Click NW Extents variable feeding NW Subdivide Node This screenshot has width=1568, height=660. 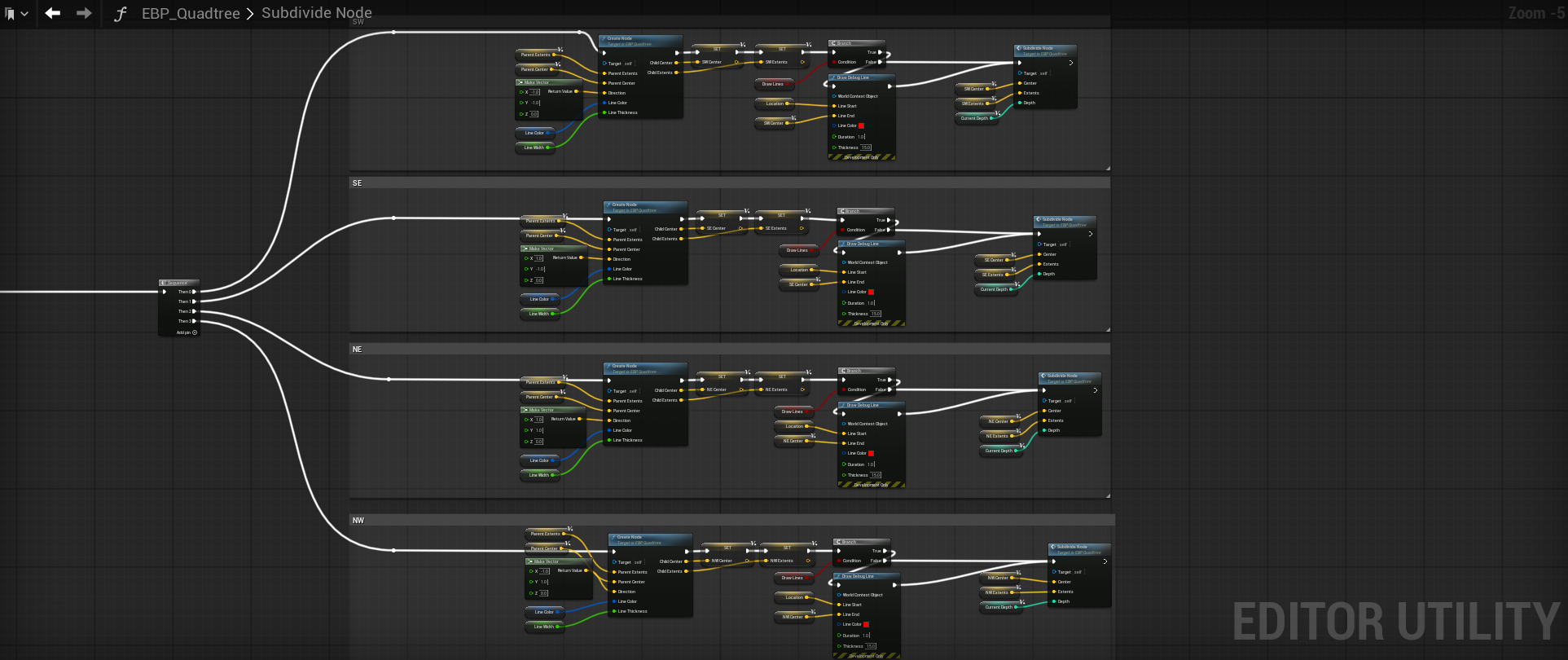coord(999,592)
